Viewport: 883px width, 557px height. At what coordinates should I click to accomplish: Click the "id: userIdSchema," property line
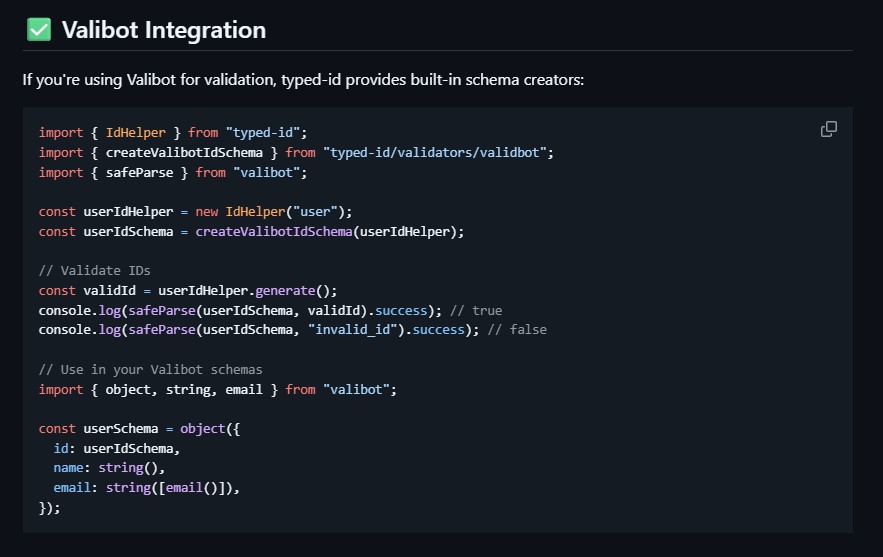117,449
